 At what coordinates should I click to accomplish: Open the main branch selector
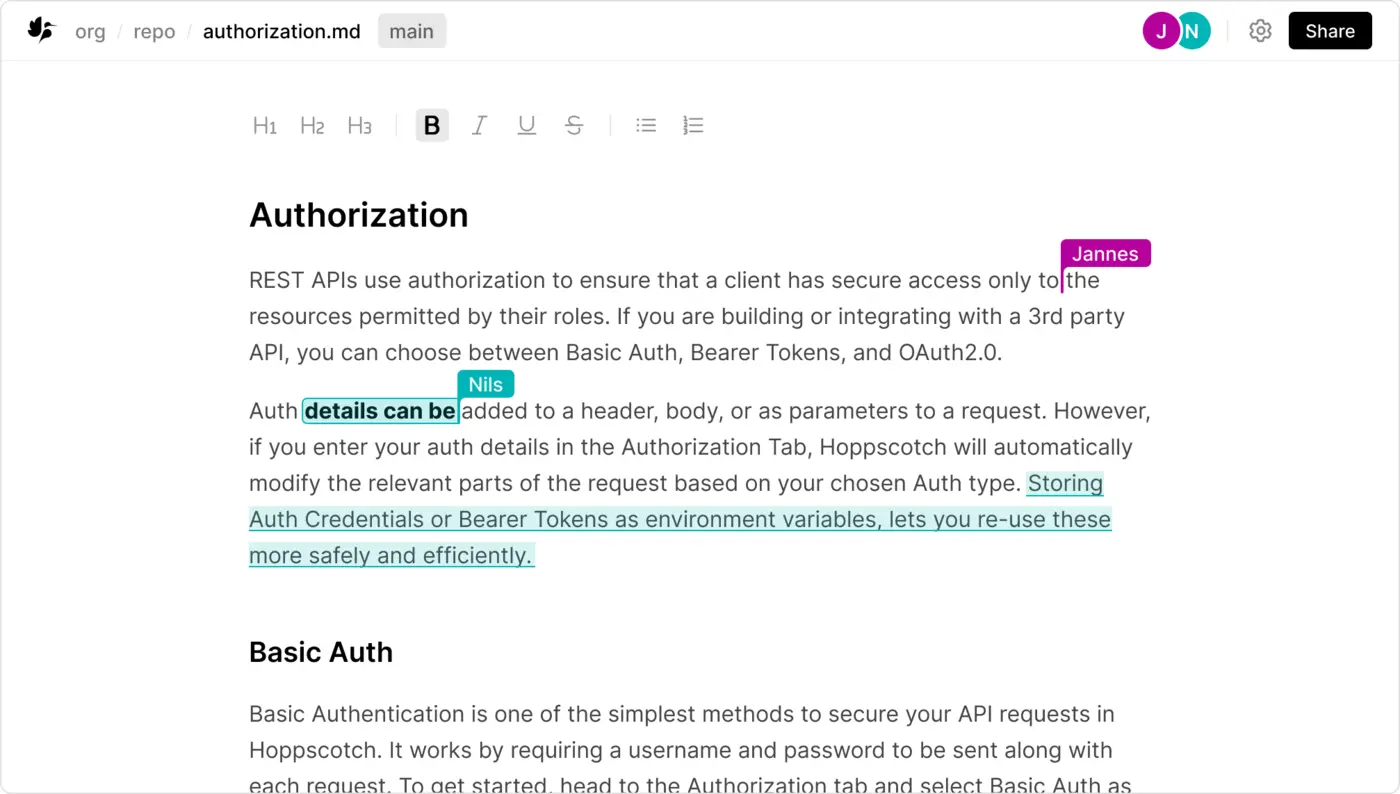411,31
